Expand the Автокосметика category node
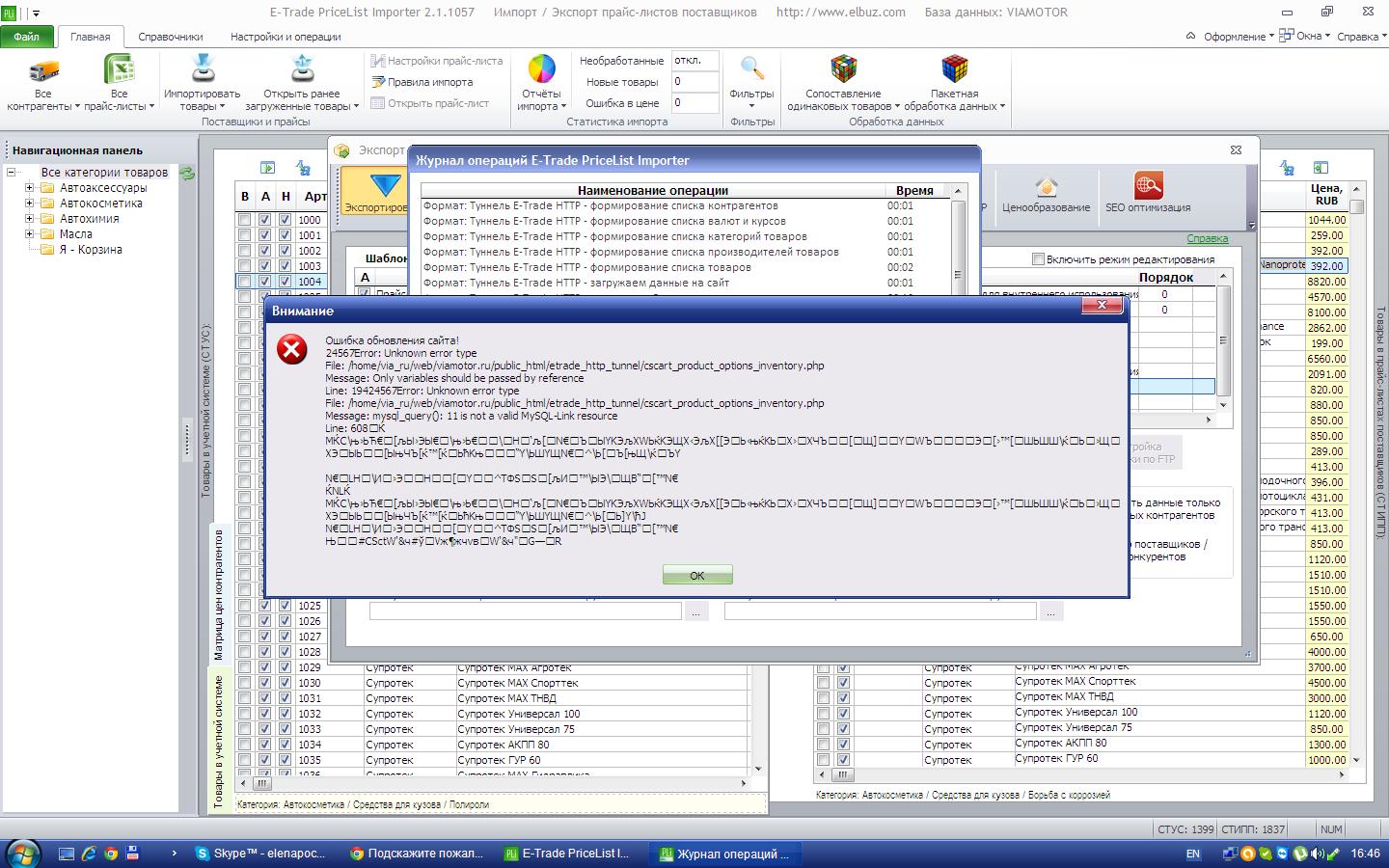Viewport: 1389px width, 868px height. coord(29,203)
